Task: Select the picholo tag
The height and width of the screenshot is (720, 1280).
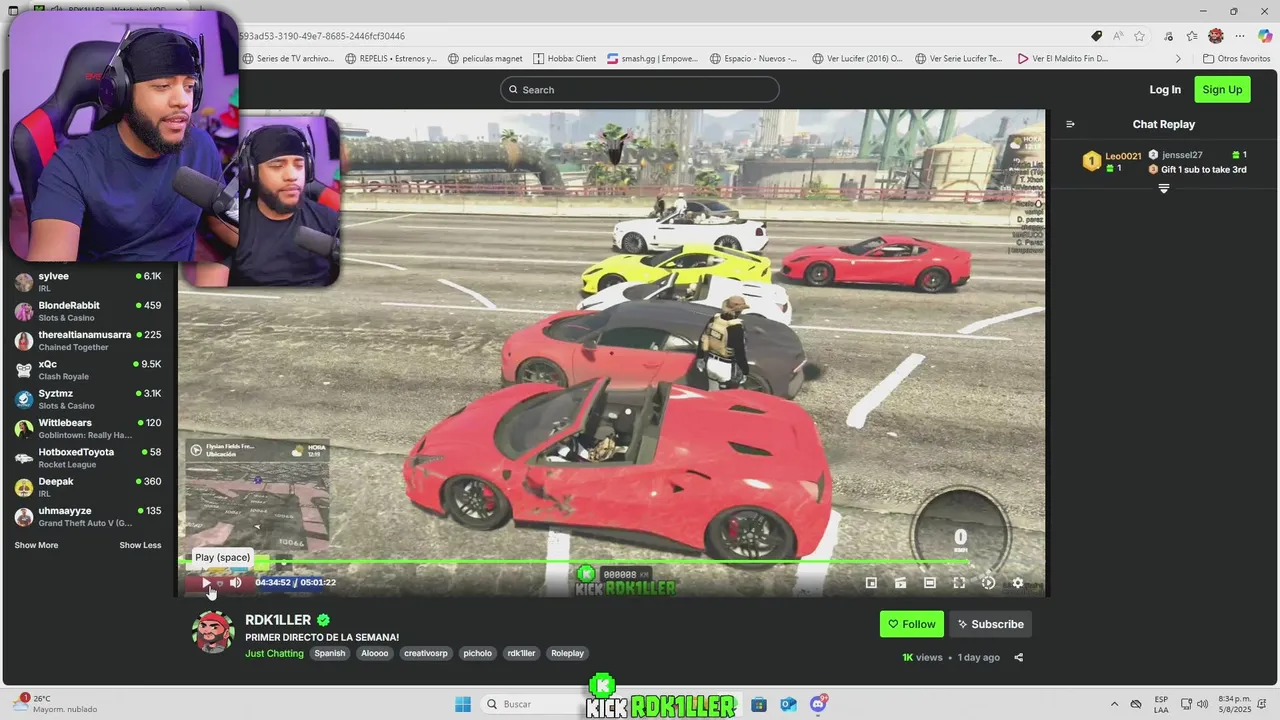Action: (x=477, y=653)
